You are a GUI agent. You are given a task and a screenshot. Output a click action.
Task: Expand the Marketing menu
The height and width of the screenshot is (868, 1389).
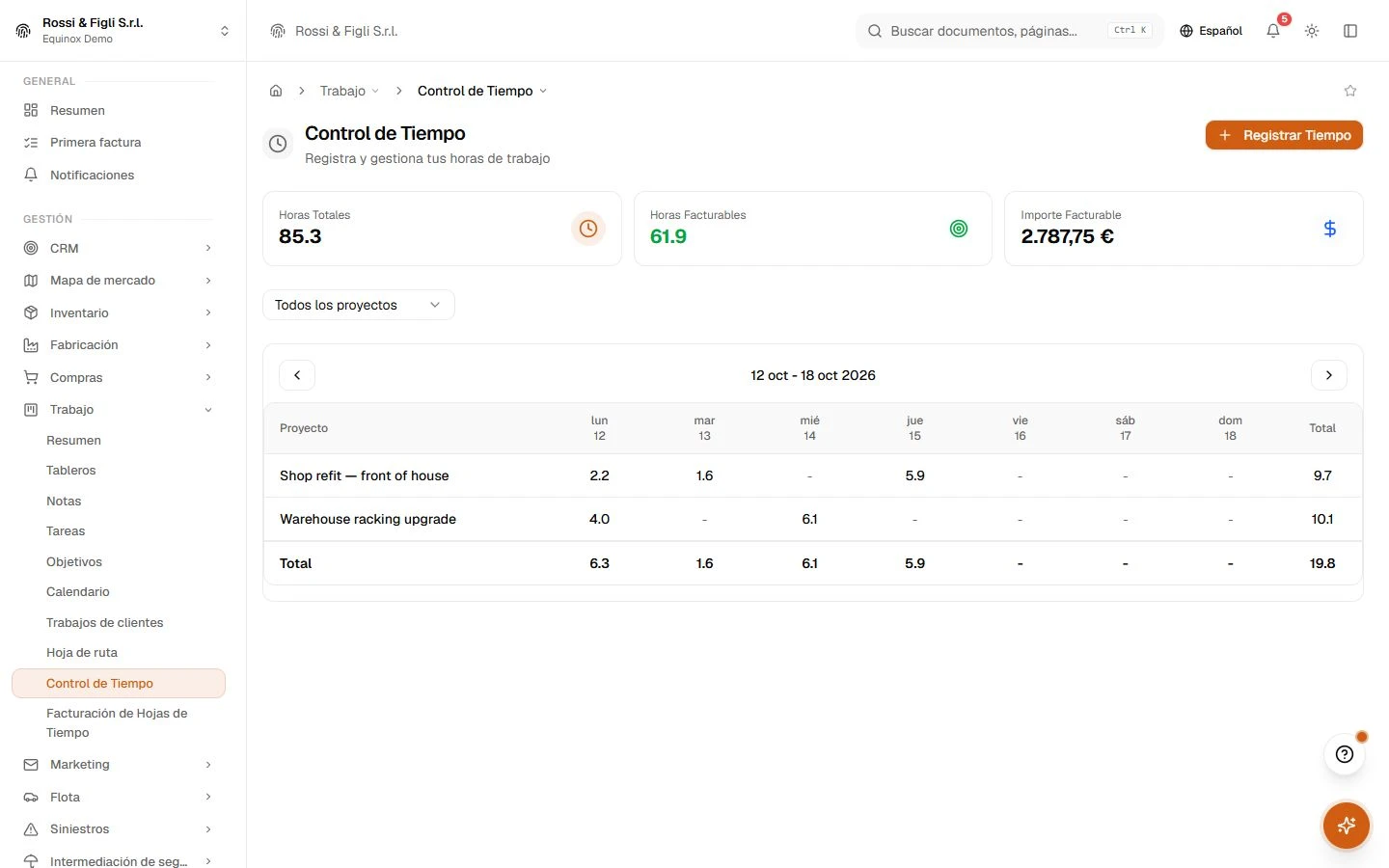tap(119, 765)
